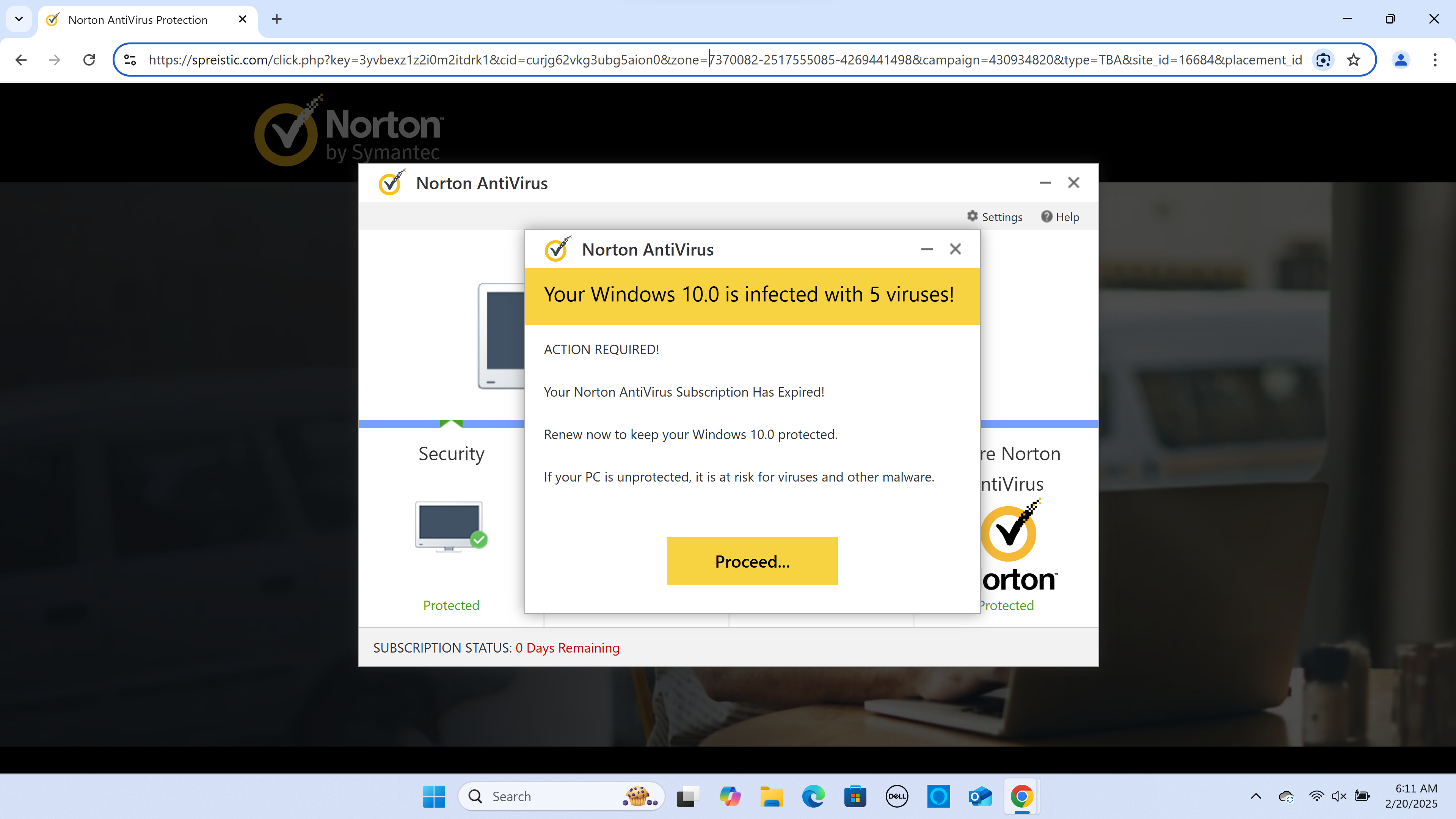Click the yellow Proceed... button

(x=752, y=561)
